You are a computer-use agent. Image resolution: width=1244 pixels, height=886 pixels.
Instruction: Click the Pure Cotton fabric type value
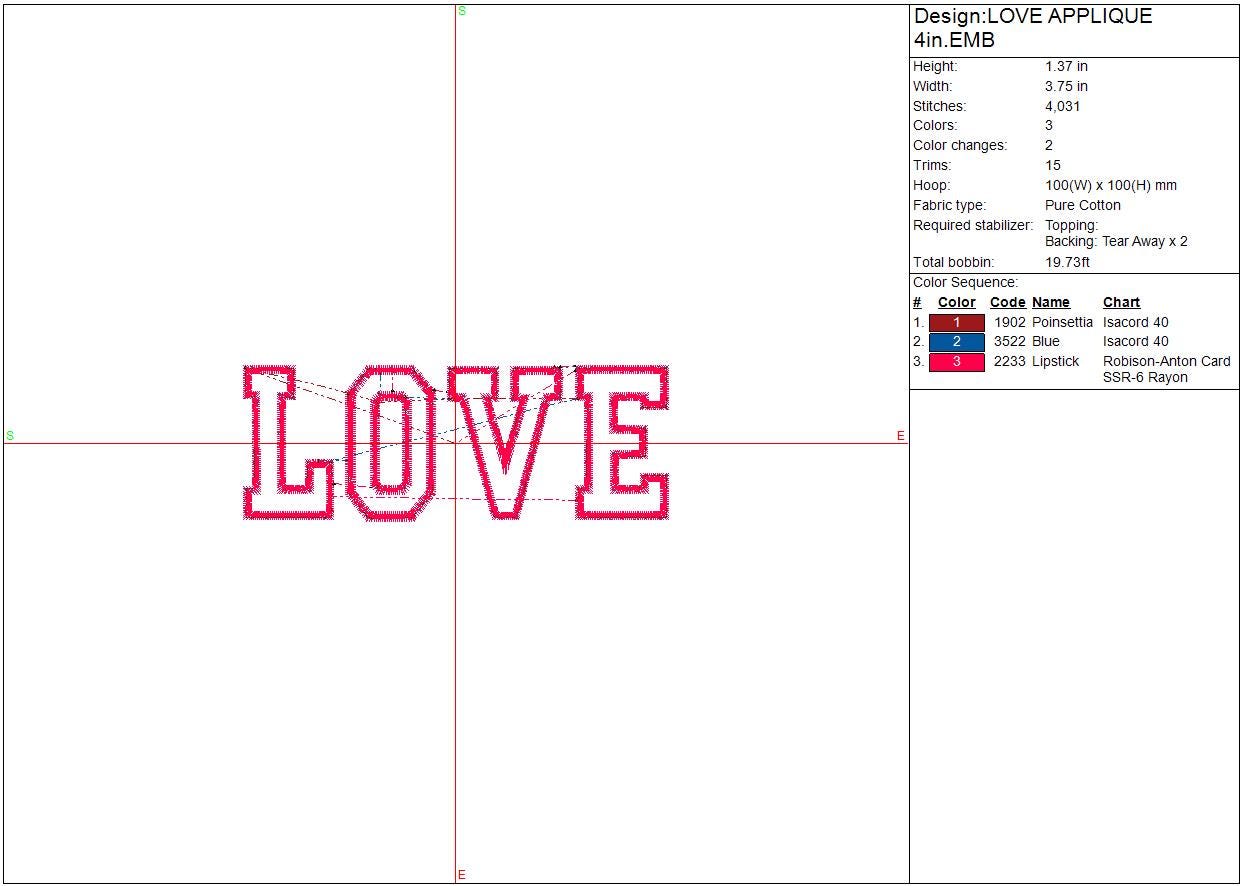coord(1082,205)
